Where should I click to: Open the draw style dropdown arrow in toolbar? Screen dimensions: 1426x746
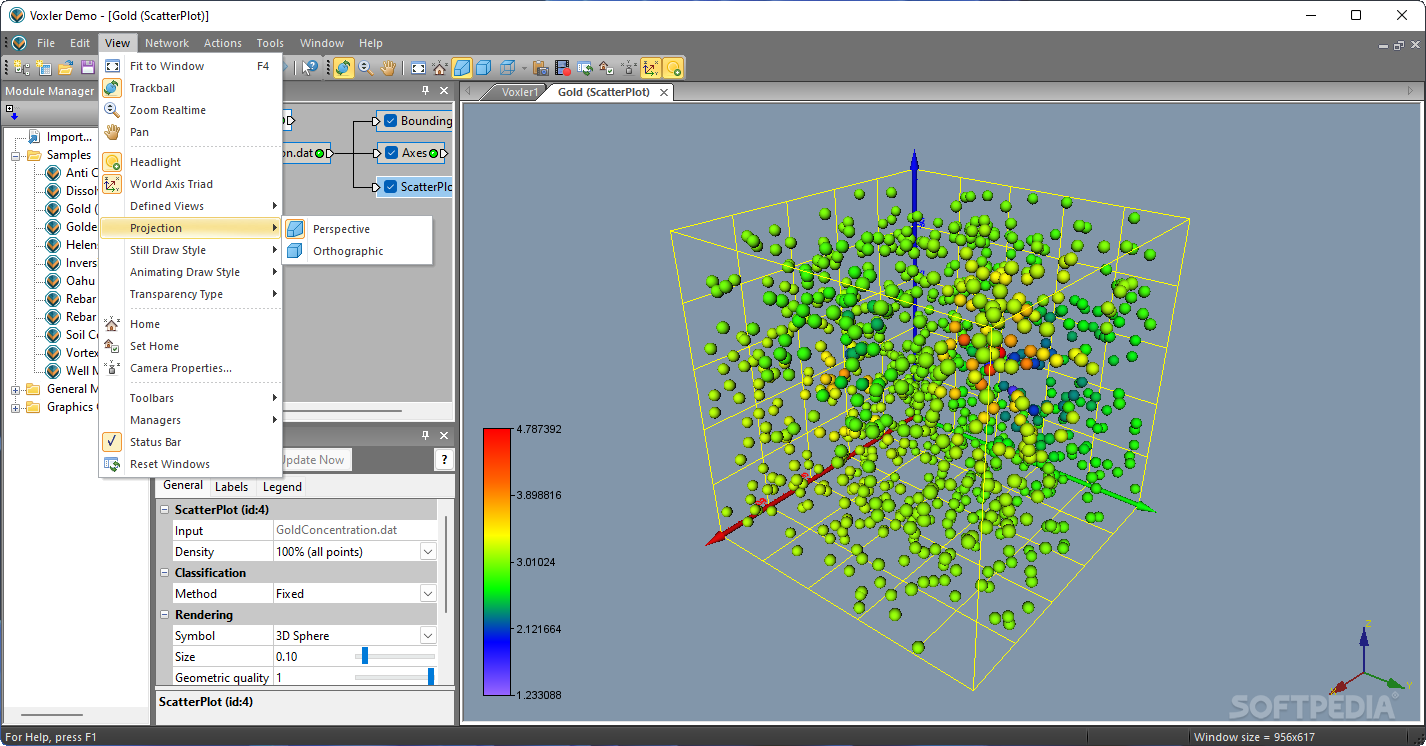(524, 68)
